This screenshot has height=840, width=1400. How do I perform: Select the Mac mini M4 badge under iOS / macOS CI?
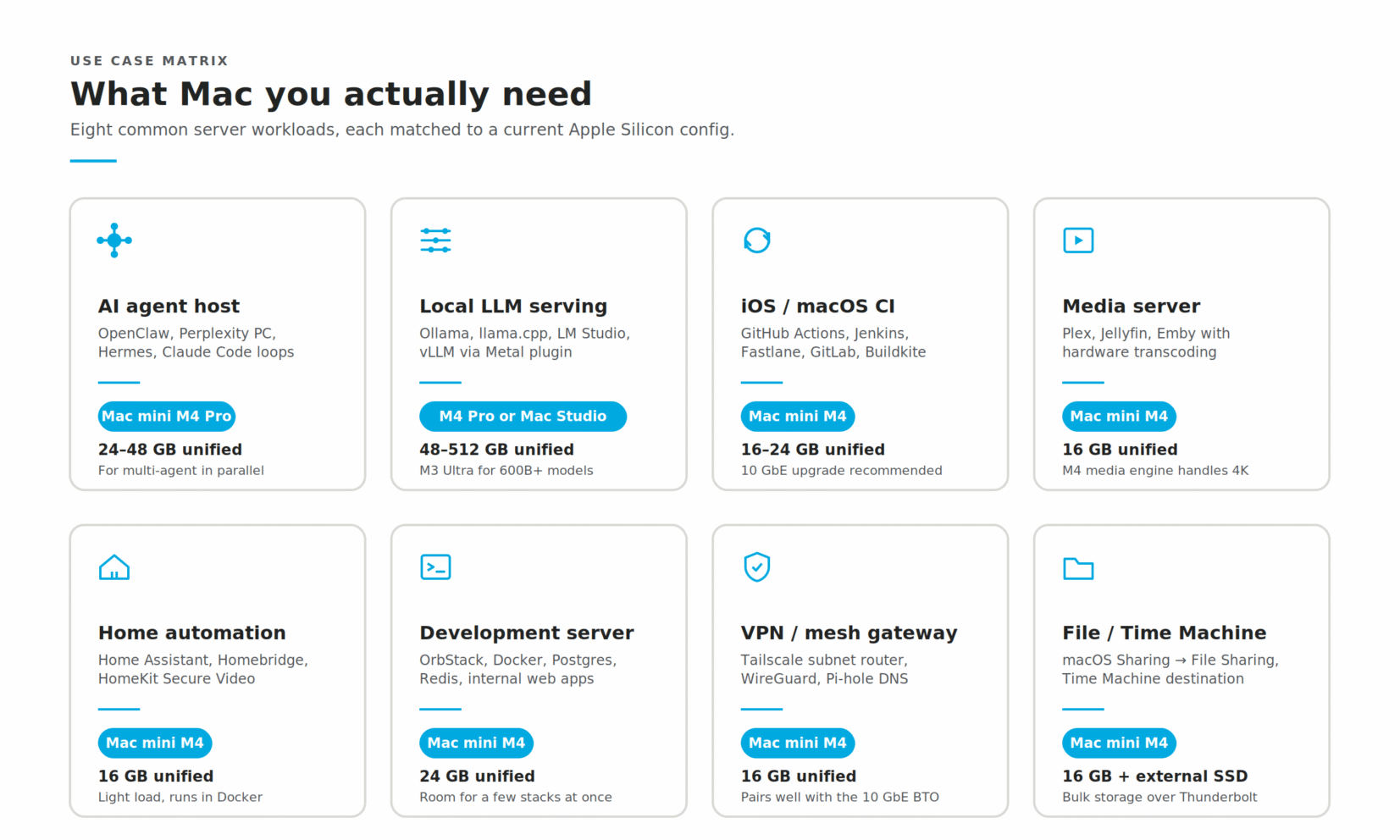point(798,417)
